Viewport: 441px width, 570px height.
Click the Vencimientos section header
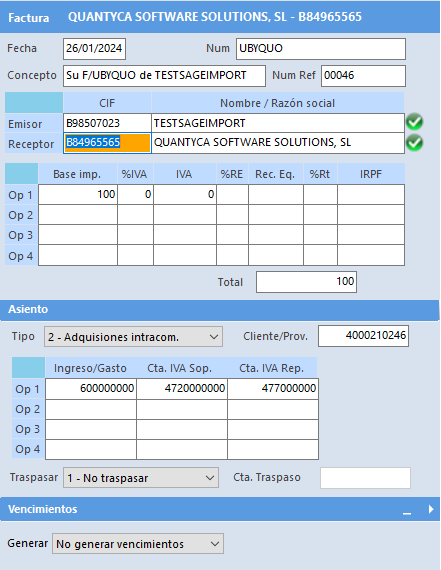point(220,509)
